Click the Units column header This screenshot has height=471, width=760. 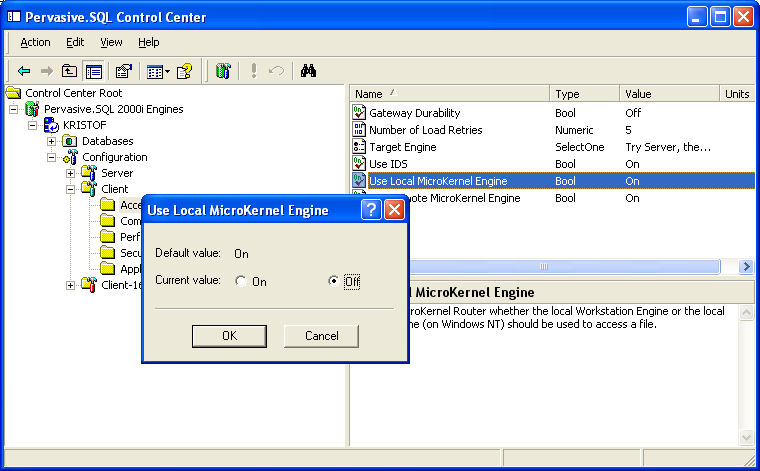pyautogui.click(x=737, y=94)
